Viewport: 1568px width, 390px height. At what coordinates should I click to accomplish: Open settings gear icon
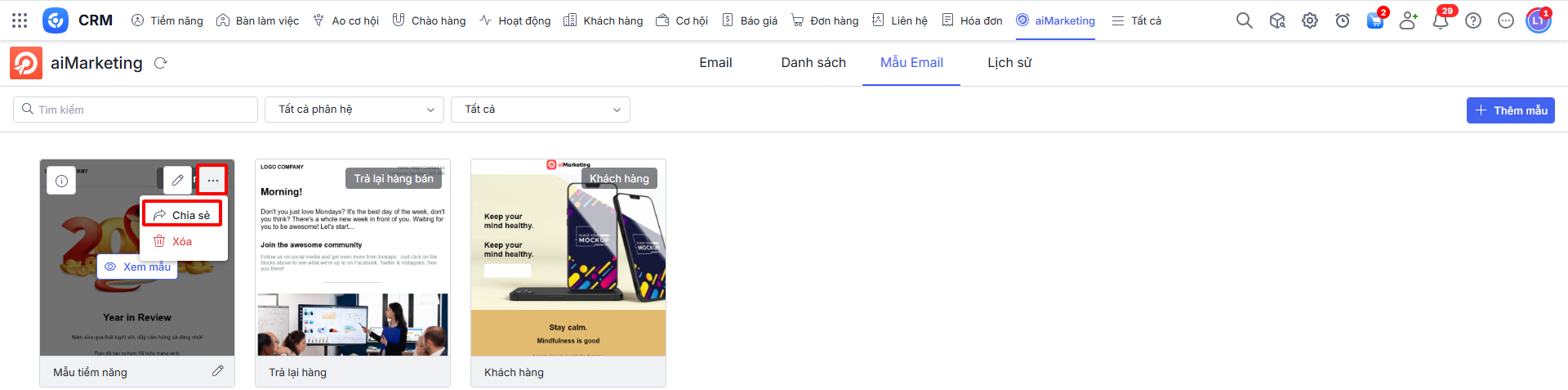(1310, 20)
